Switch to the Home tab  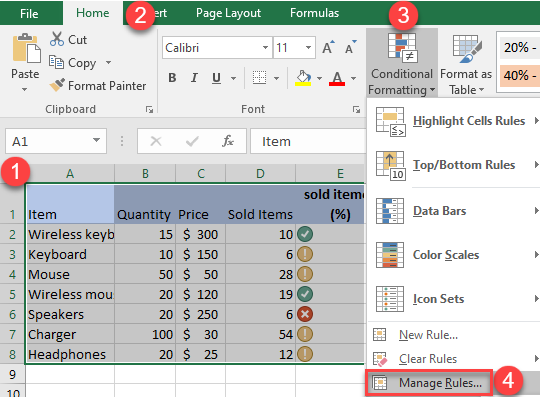93,13
